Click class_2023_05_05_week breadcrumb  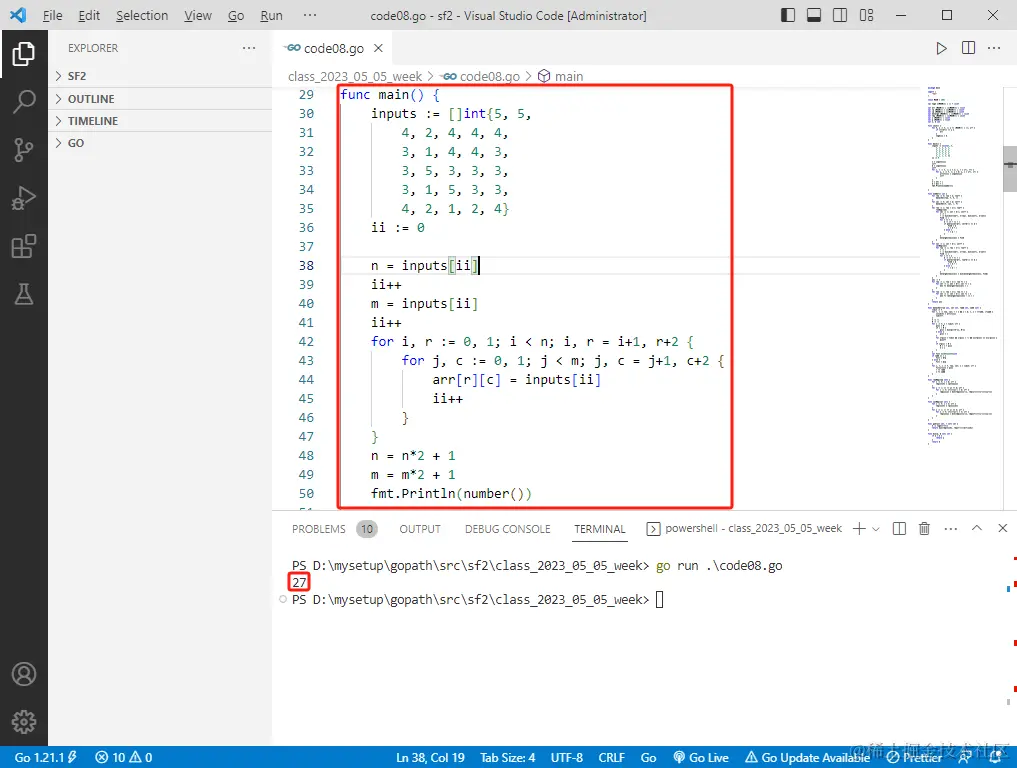[355, 77]
